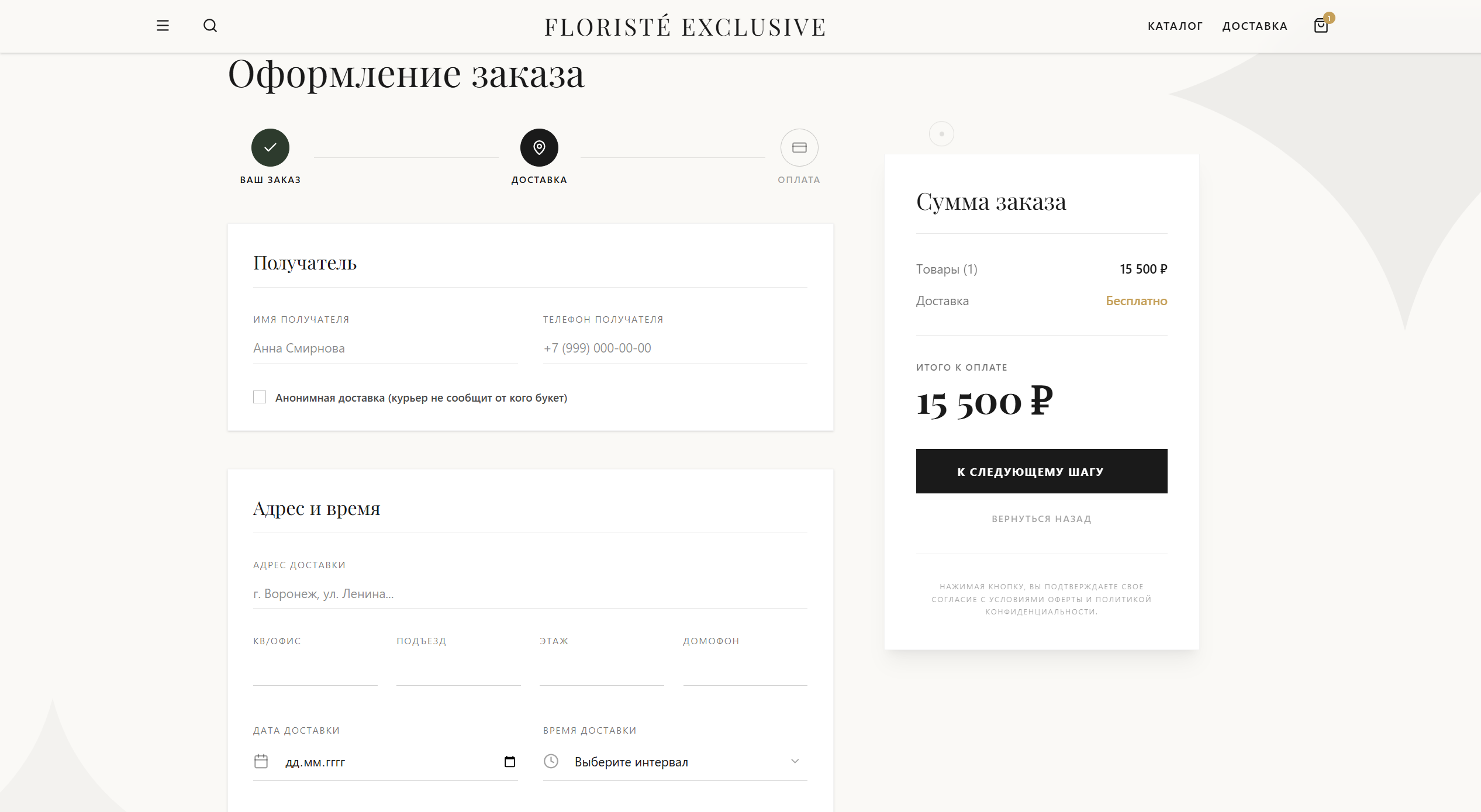Viewport: 1481px width, 812px height.
Task: Click the 'Доставка' location pin step icon
Action: pyautogui.click(x=539, y=147)
